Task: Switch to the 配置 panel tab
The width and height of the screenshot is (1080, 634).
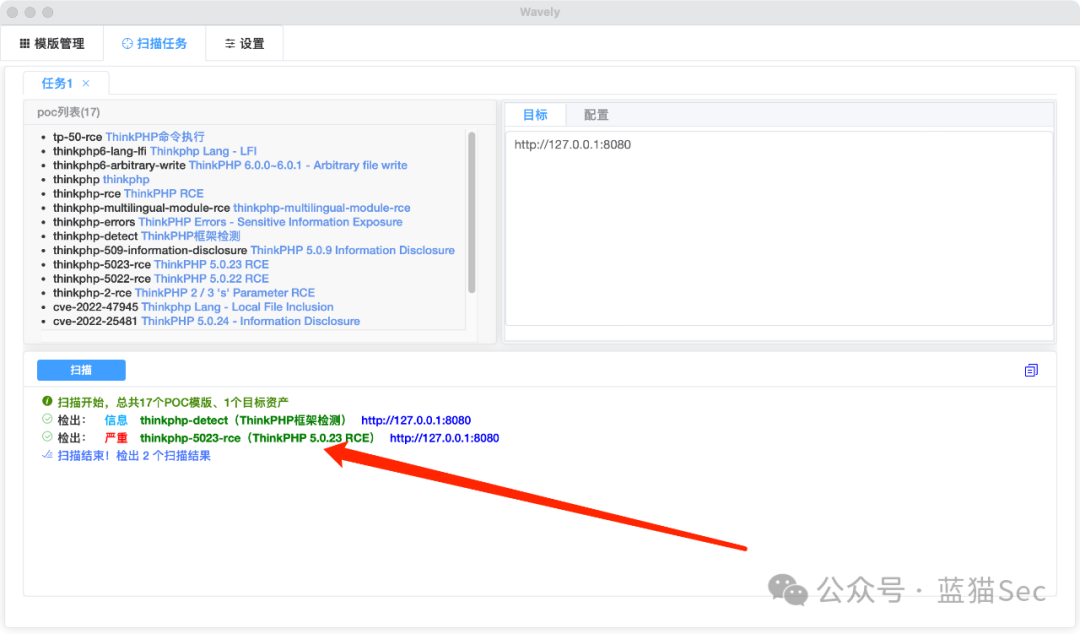Action: pos(596,114)
